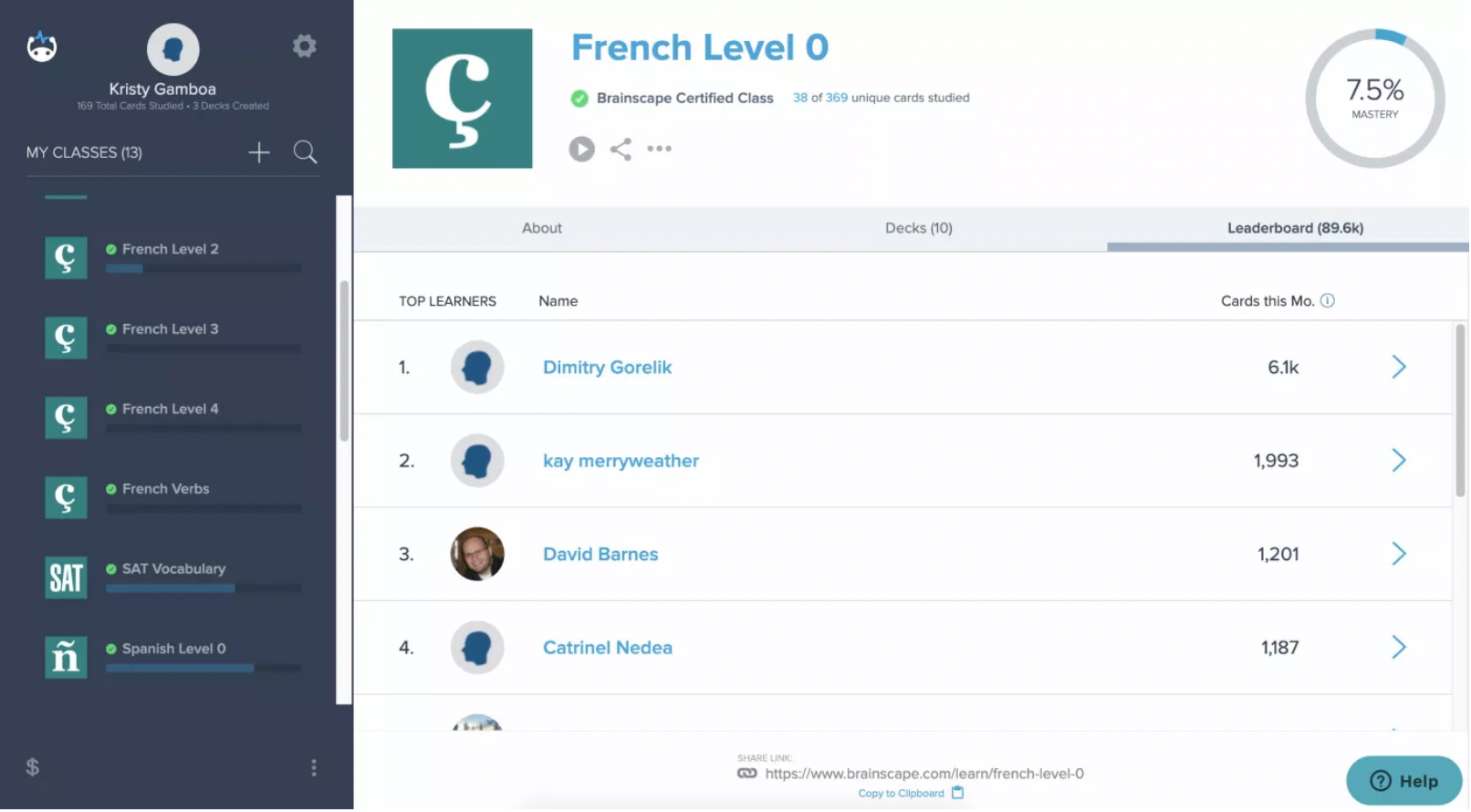The width and height of the screenshot is (1471, 812).
Task: Open the French Level 3 class icon
Action: [x=66, y=338]
